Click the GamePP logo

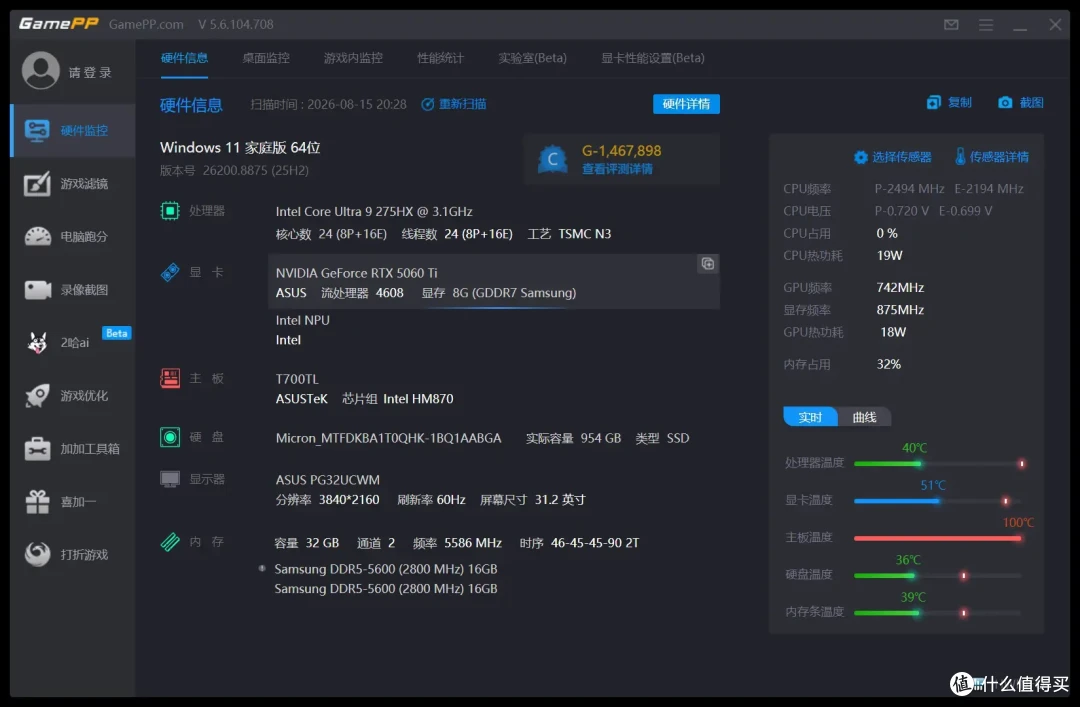click(x=59, y=24)
